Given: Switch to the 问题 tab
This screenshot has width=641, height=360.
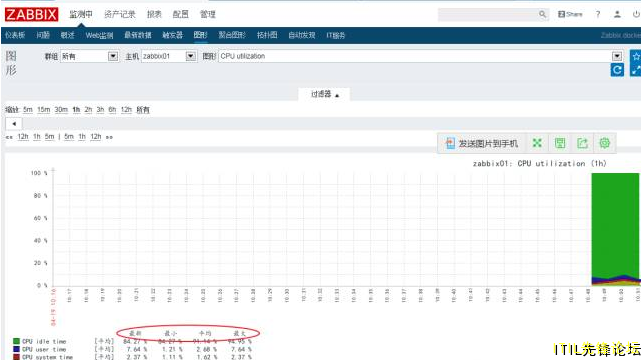Looking at the screenshot, I should [x=43, y=35].
